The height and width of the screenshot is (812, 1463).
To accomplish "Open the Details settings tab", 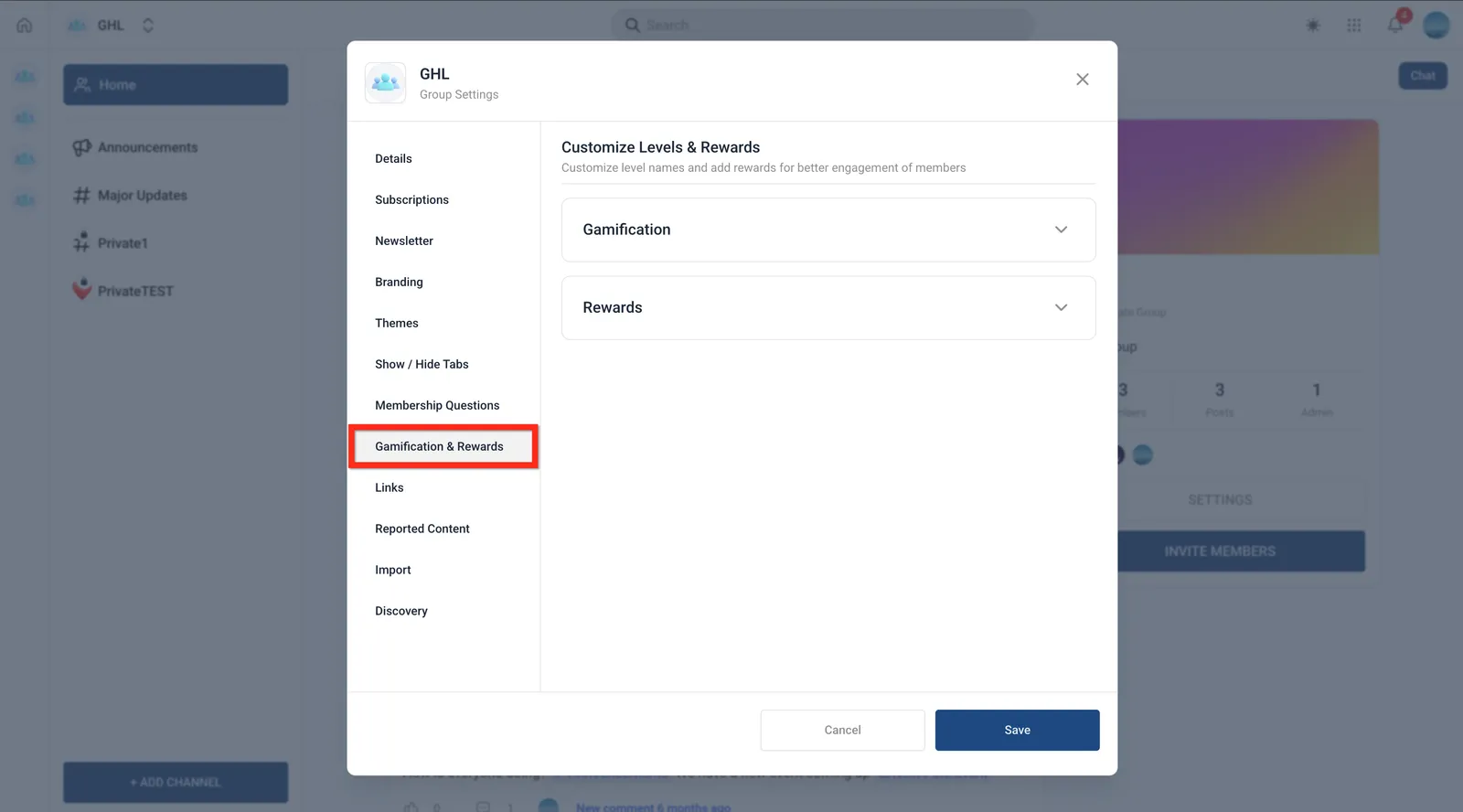I will coord(393,159).
